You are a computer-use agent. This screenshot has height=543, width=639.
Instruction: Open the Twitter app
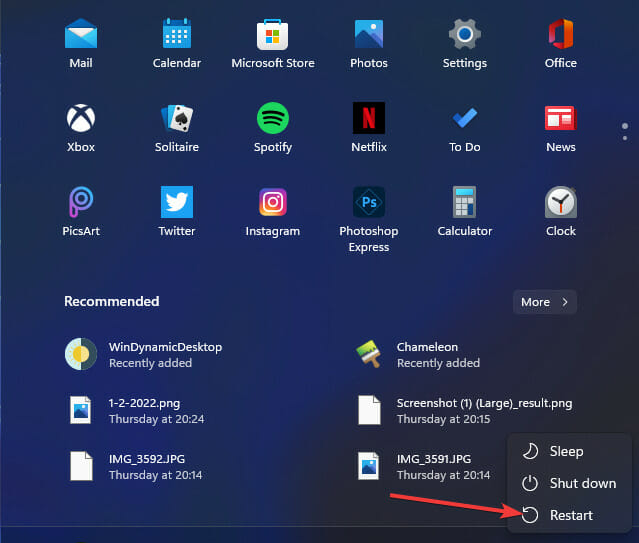click(x=177, y=211)
